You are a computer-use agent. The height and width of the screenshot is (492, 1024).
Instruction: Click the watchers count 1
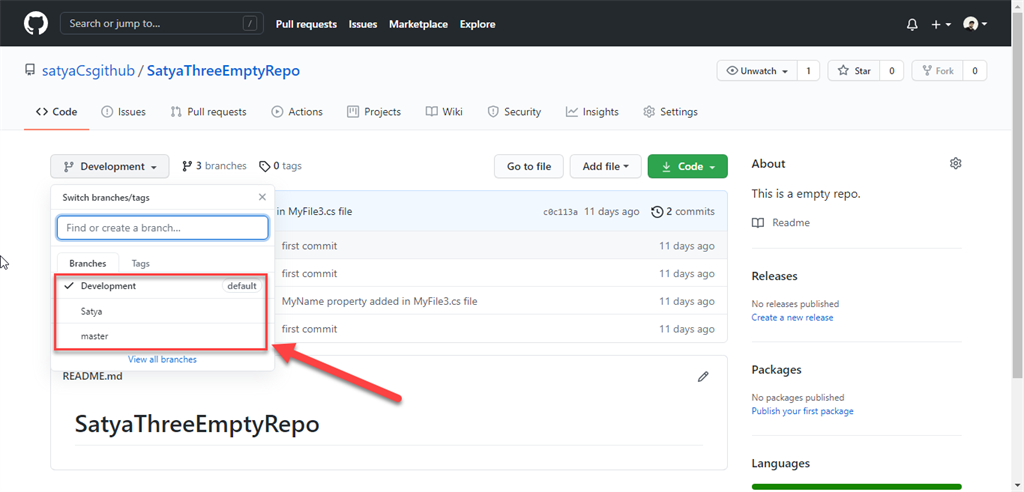808,71
